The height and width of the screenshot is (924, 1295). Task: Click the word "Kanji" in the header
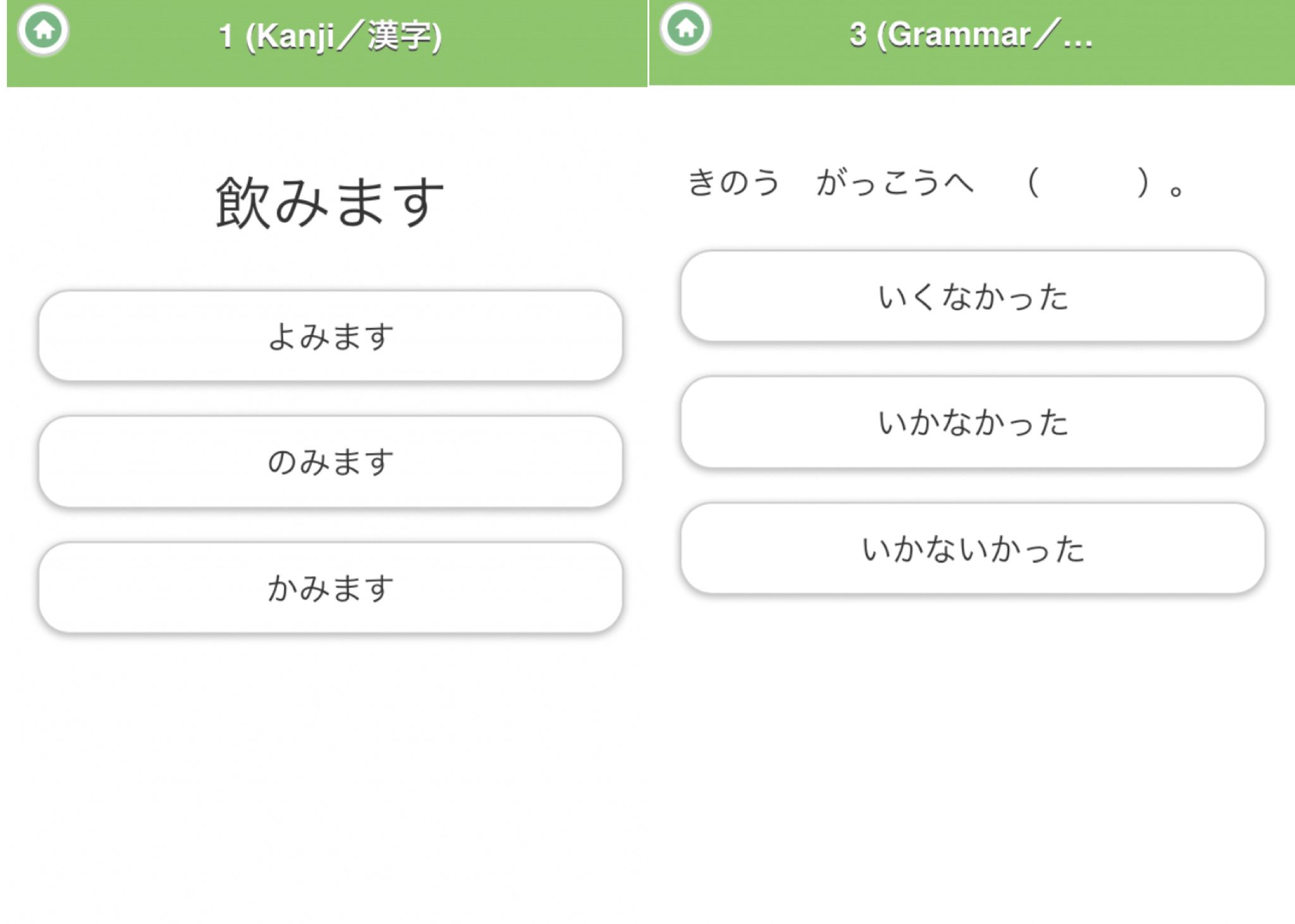(x=290, y=36)
